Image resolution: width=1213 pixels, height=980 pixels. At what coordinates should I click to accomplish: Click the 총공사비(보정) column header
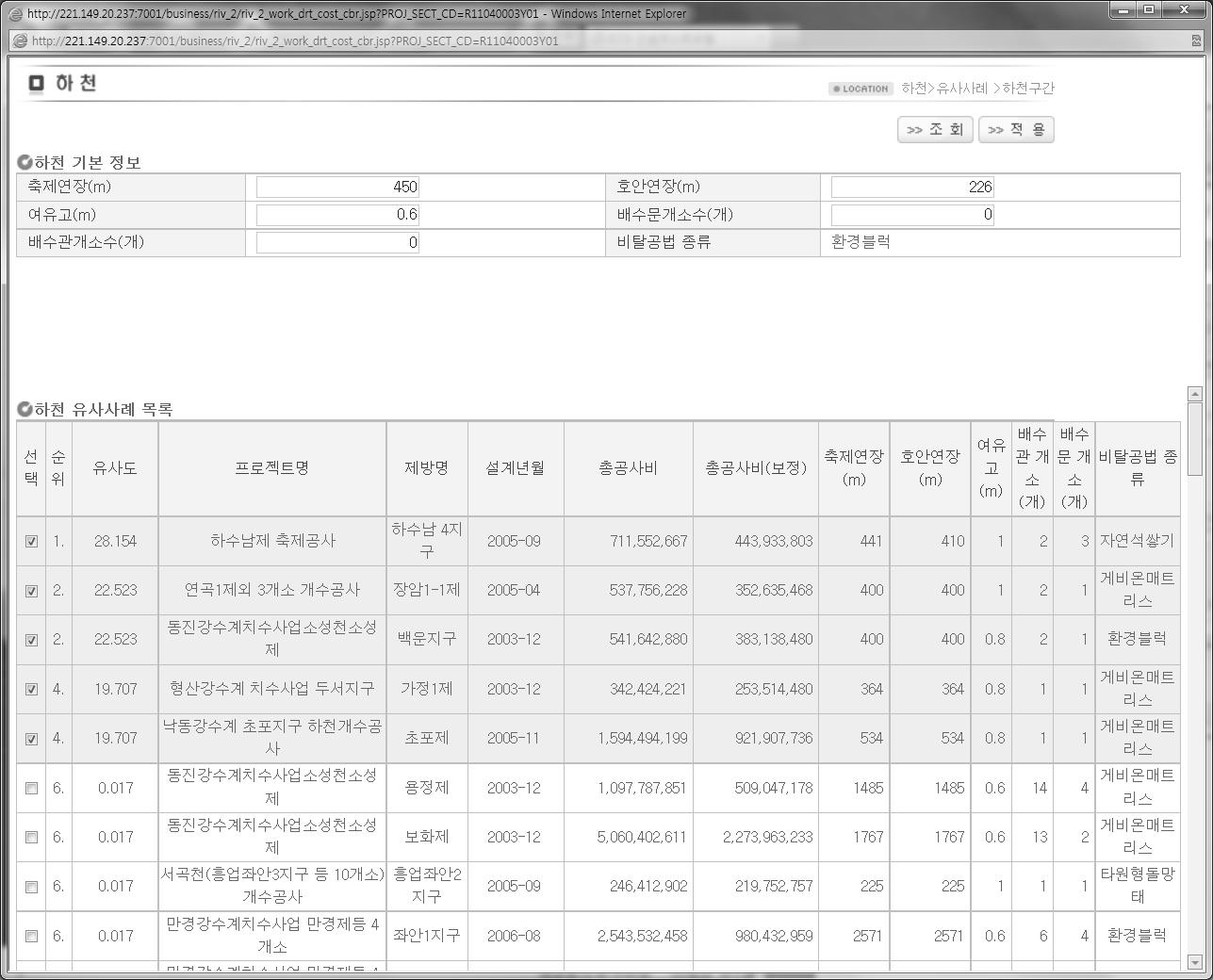(x=756, y=467)
